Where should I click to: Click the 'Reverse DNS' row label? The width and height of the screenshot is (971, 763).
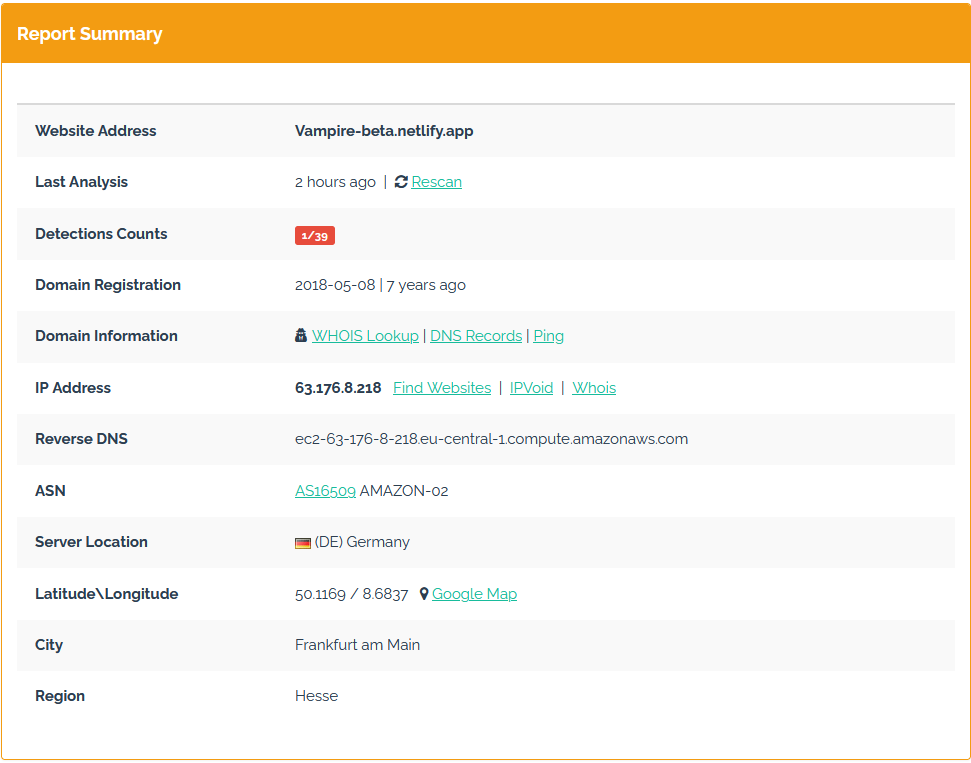[x=82, y=439]
